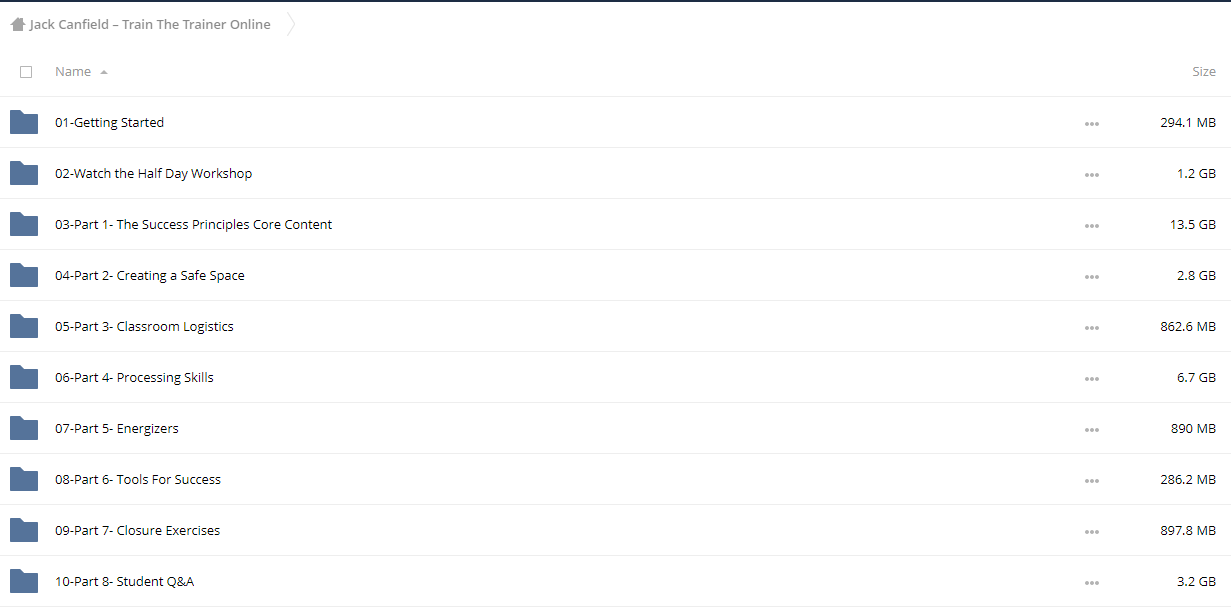This screenshot has height=609, width=1231.
Task: Click the 2.8 GB size value
Action: tap(1197, 276)
